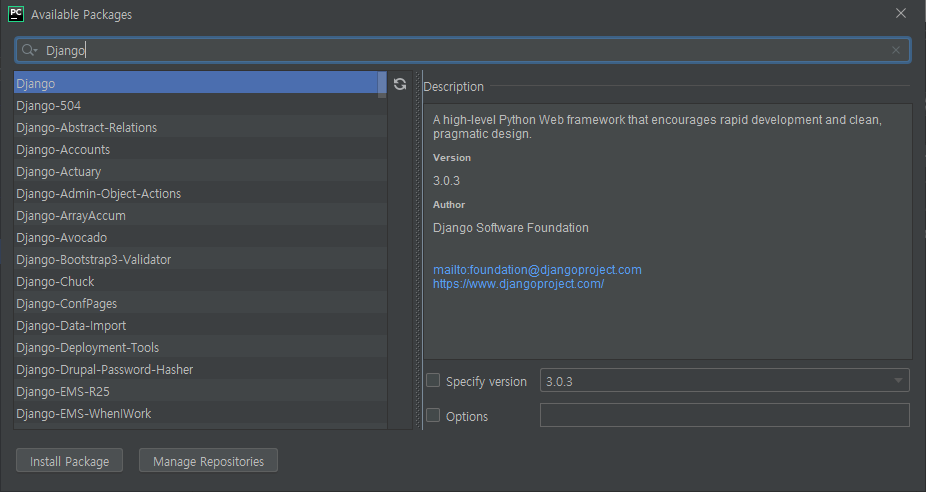The image size is (926, 492).
Task: Click the splitter handle between list and description
Action: pos(419,250)
